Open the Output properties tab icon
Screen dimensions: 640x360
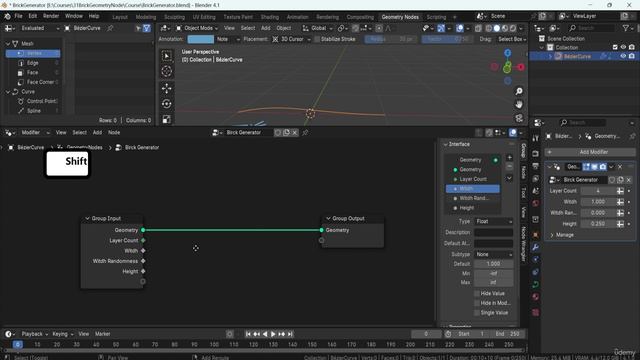click(x=536, y=166)
